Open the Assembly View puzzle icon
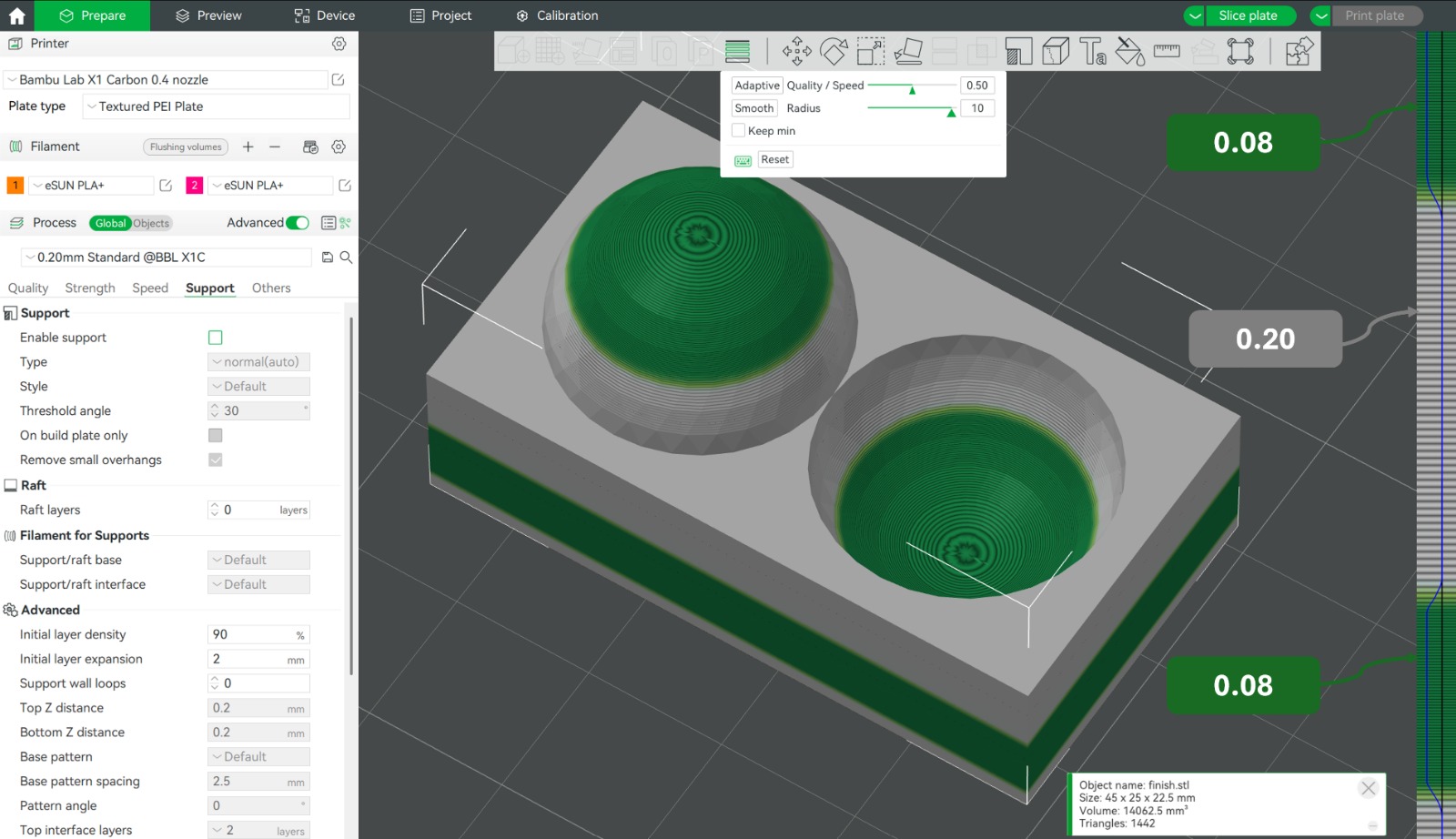 (x=1299, y=52)
